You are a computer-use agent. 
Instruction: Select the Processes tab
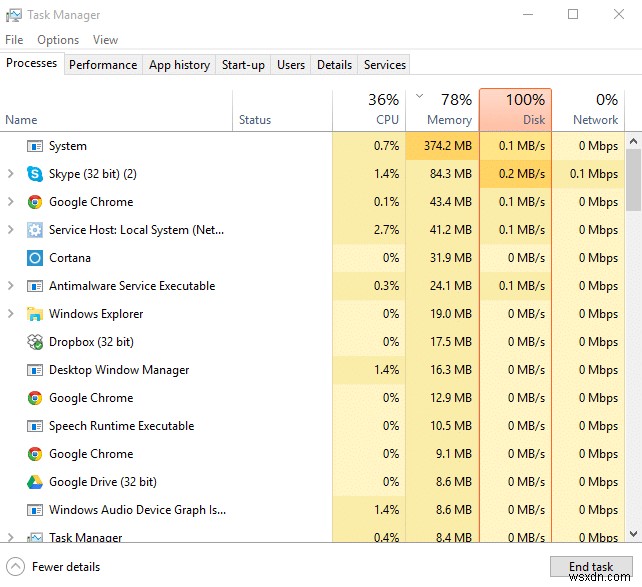32,63
